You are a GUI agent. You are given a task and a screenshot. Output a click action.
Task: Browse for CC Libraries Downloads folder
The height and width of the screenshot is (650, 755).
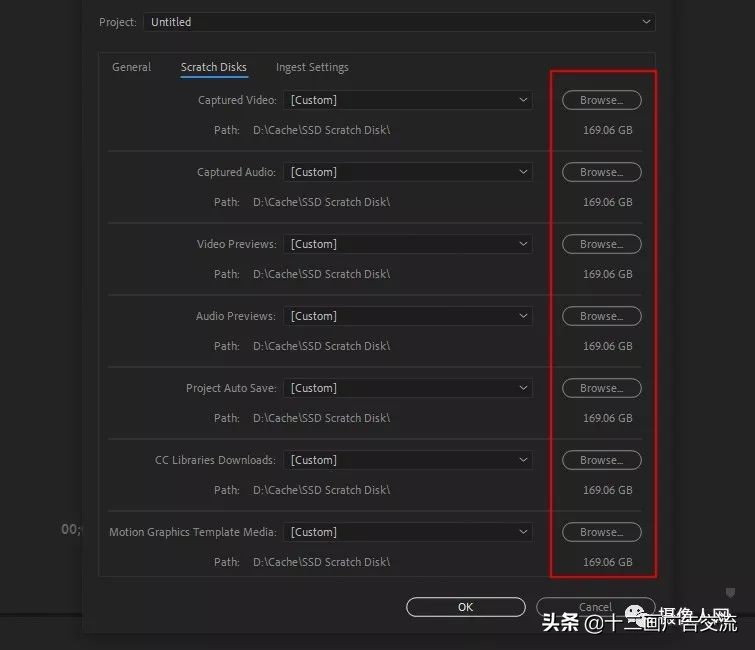tap(601, 460)
